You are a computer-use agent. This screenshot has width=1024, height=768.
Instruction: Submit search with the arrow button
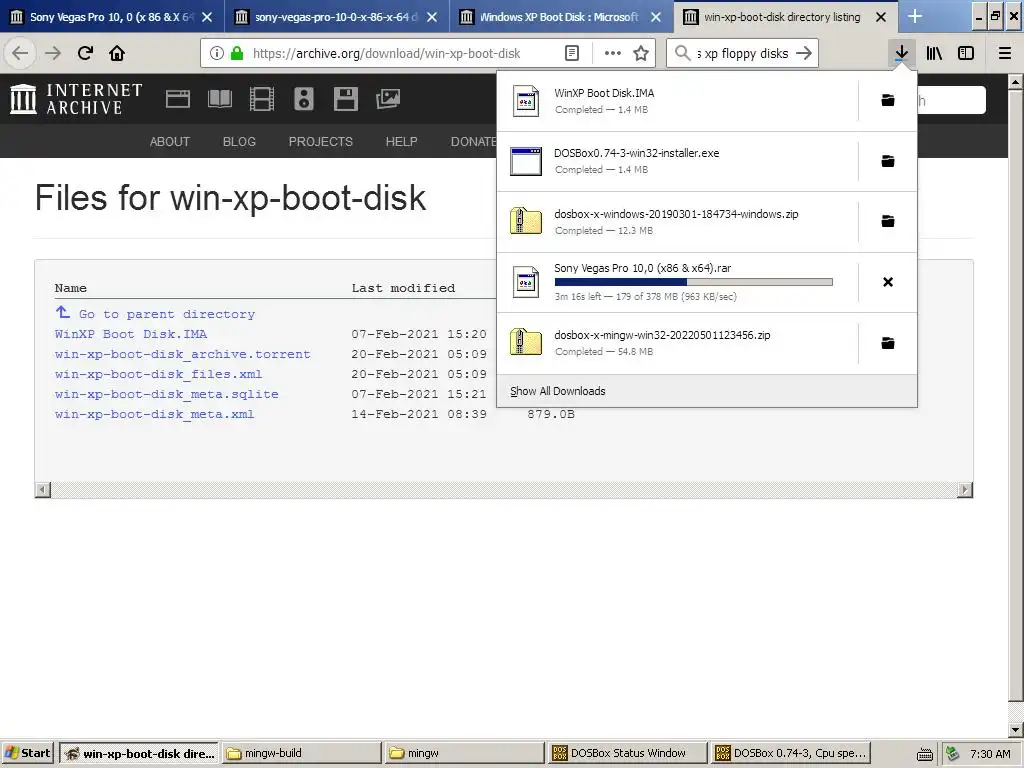(x=804, y=53)
